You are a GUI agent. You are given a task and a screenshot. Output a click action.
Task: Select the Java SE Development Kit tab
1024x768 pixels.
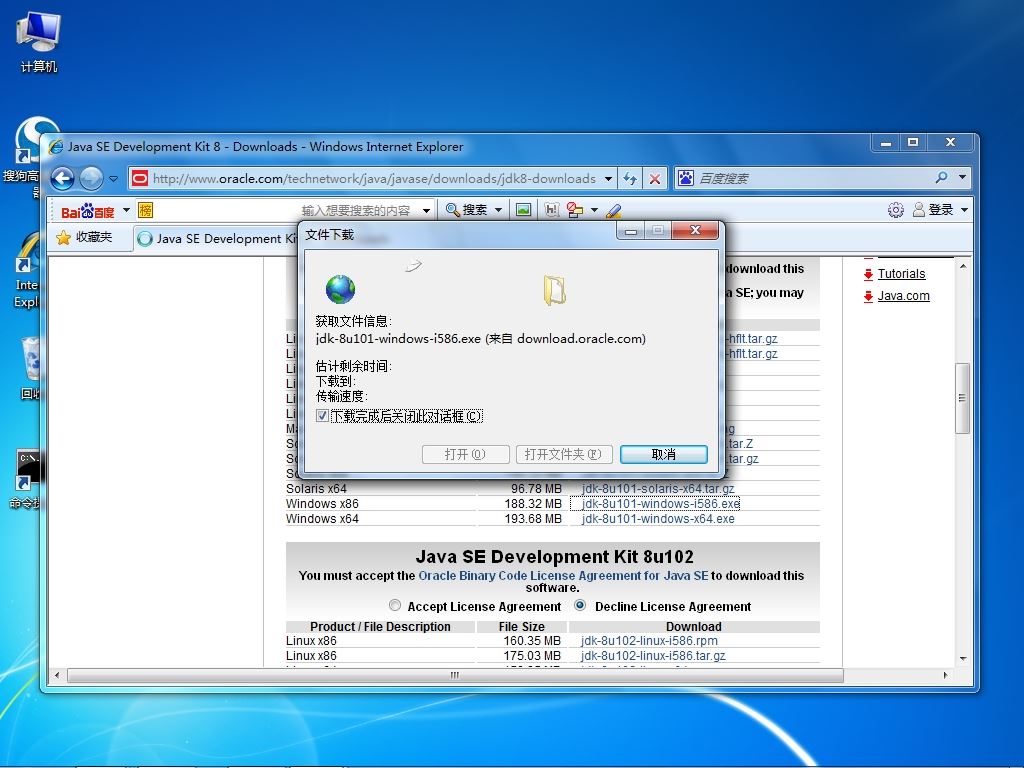[x=217, y=238]
